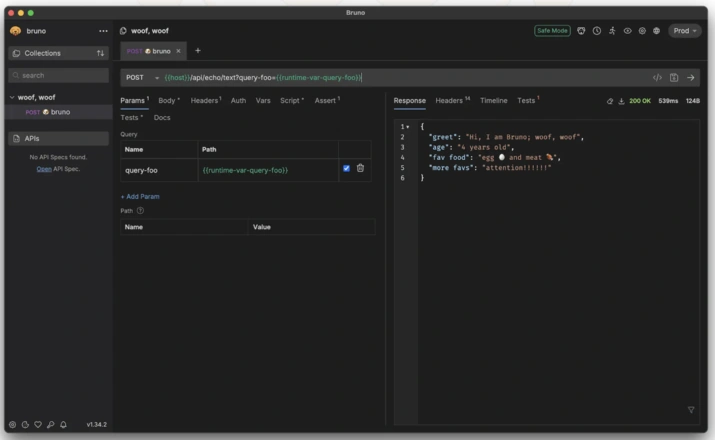The image size is (715, 440).
Task: Open the Prod environment dropdown
Action: [x=684, y=31]
